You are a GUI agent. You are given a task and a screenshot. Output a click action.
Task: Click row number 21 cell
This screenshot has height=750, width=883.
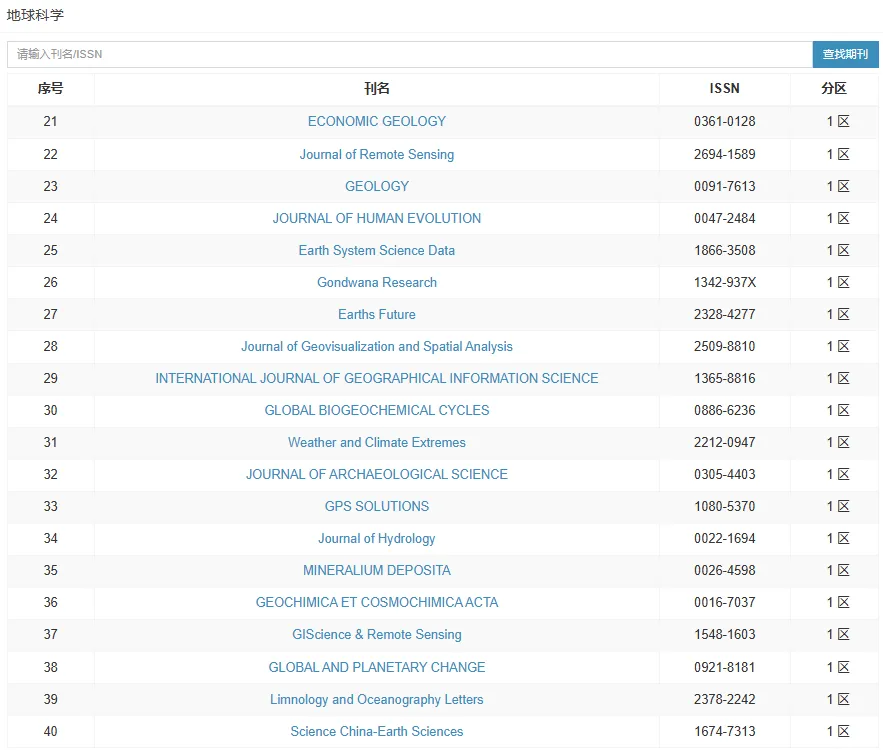coord(51,121)
